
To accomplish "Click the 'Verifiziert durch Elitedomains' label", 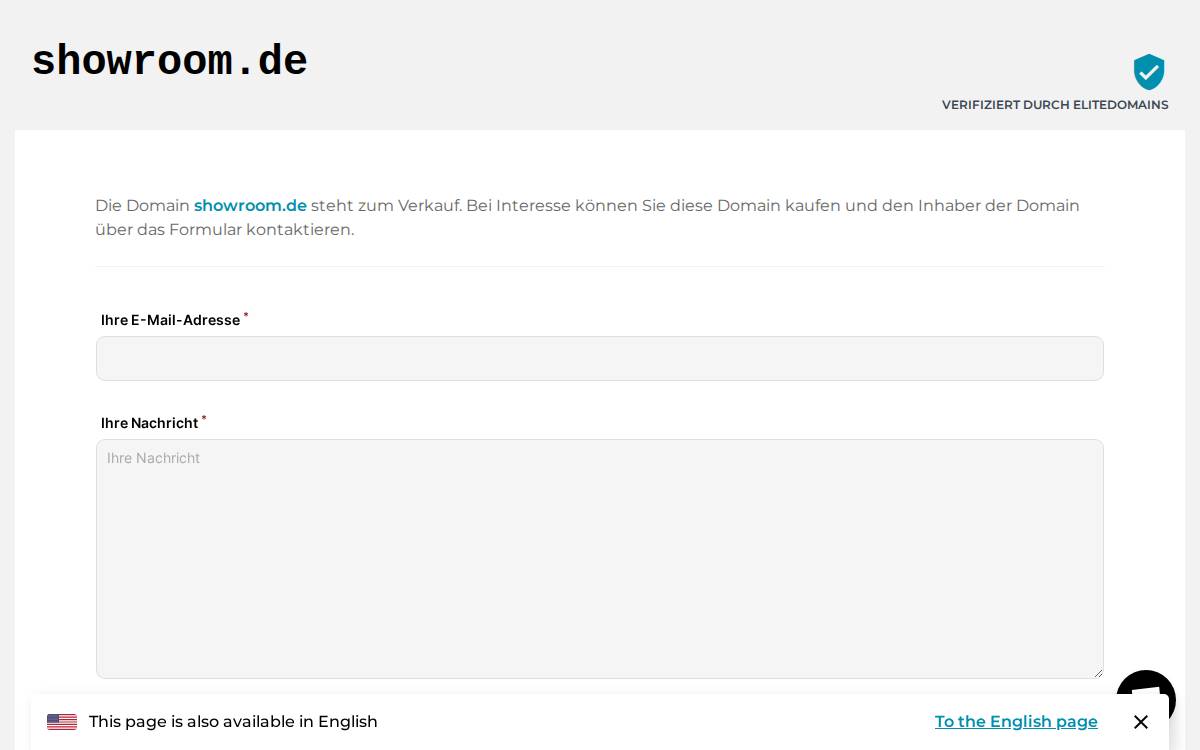I will coord(1055,105).
